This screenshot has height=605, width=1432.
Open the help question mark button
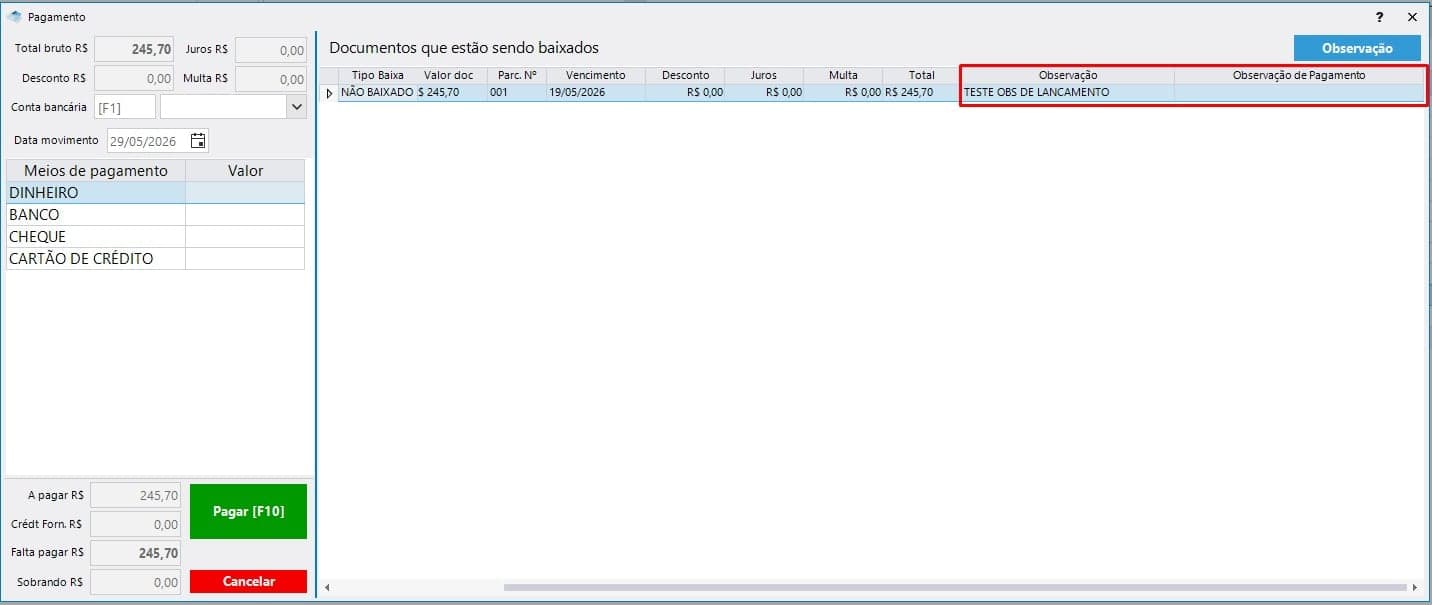1380,17
